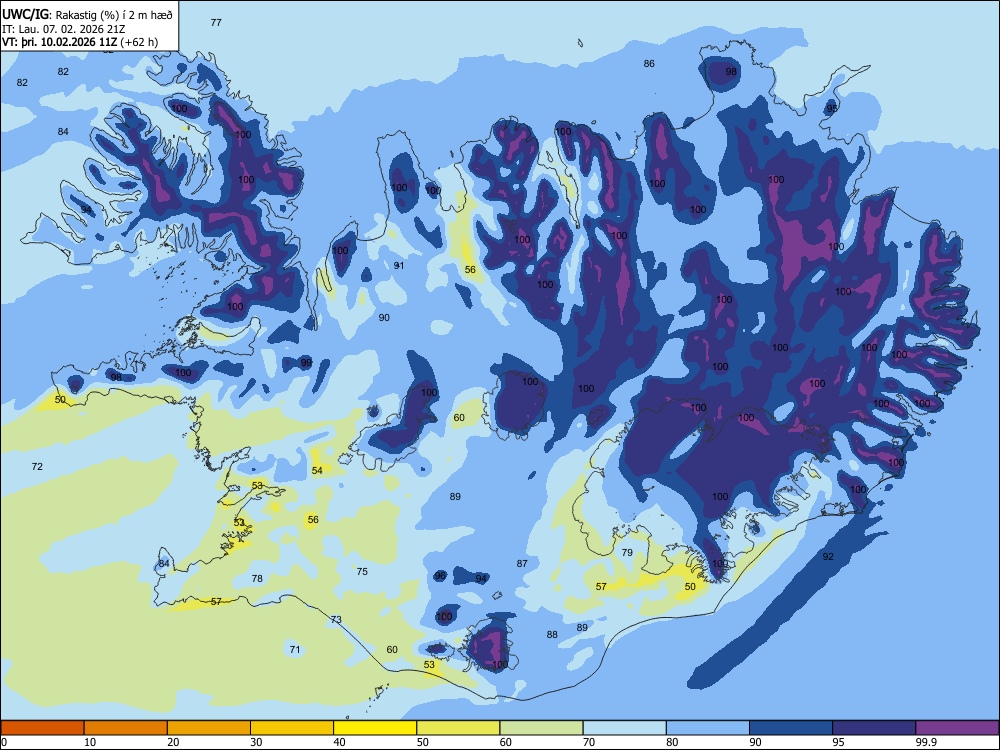This screenshot has height=750, width=1000.
Task: Choose the 70–80 light blue legend swatch
Action: [x=624, y=728]
